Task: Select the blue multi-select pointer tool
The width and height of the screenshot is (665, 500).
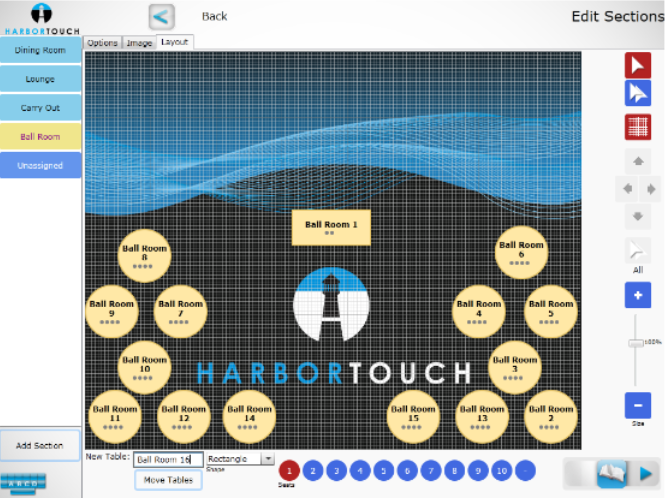Action: tap(637, 93)
